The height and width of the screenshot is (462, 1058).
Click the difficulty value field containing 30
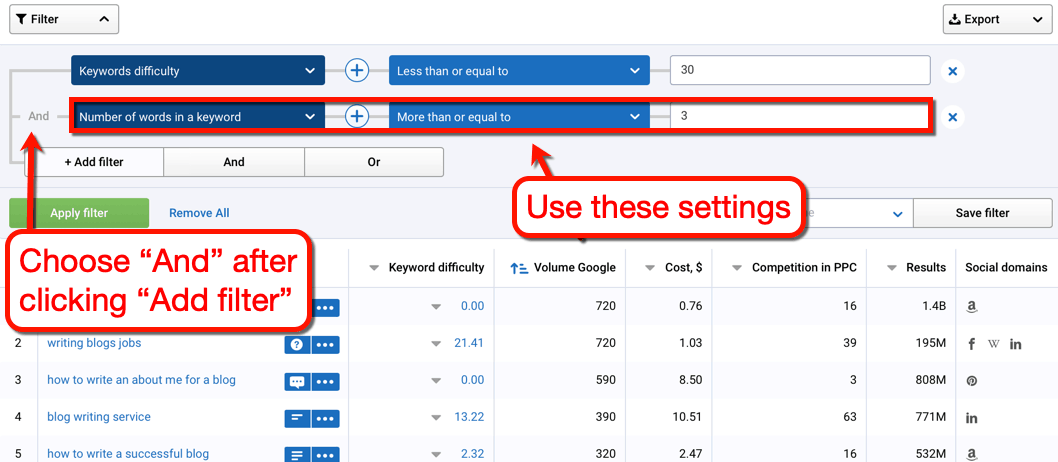coord(800,71)
